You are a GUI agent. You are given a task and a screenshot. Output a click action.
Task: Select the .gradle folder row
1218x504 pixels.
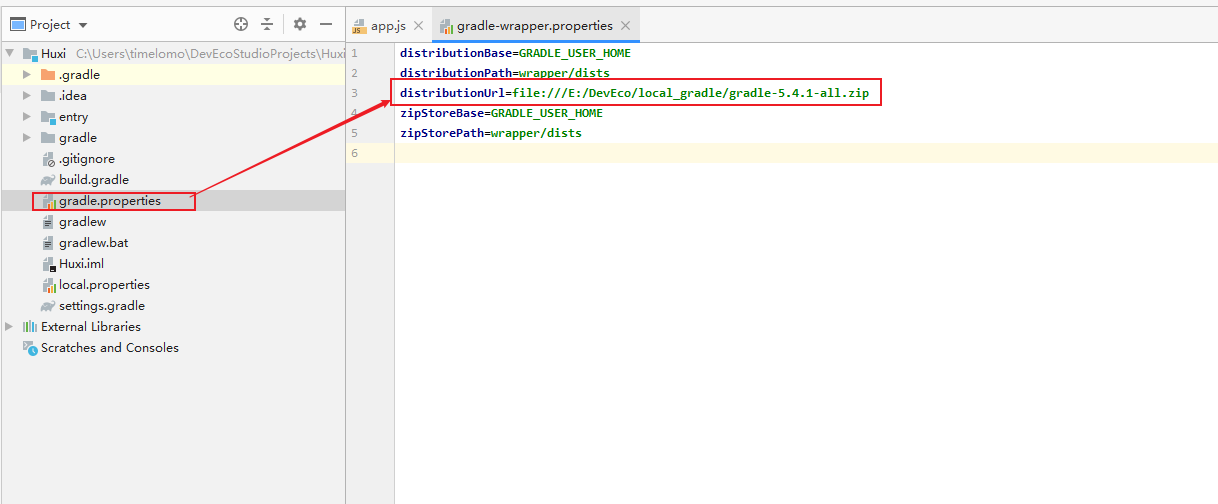click(172, 74)
